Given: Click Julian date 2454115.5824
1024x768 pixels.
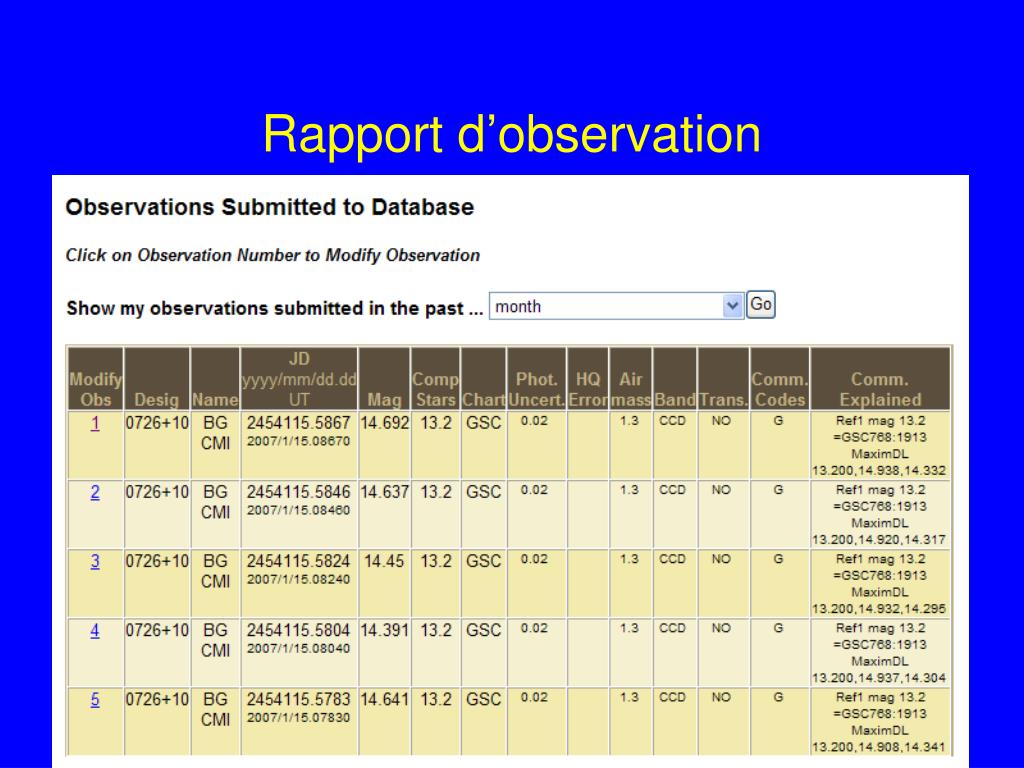Looking at the screenshot, I should tap(298, 562).
